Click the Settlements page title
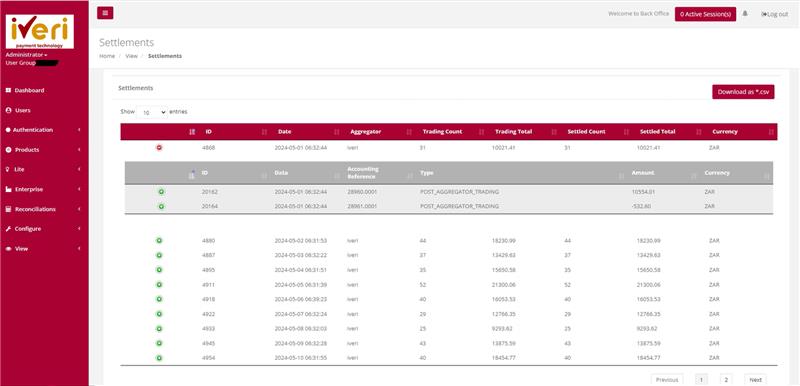This screenshot has height=386, width=800. [x=127, y=42]
